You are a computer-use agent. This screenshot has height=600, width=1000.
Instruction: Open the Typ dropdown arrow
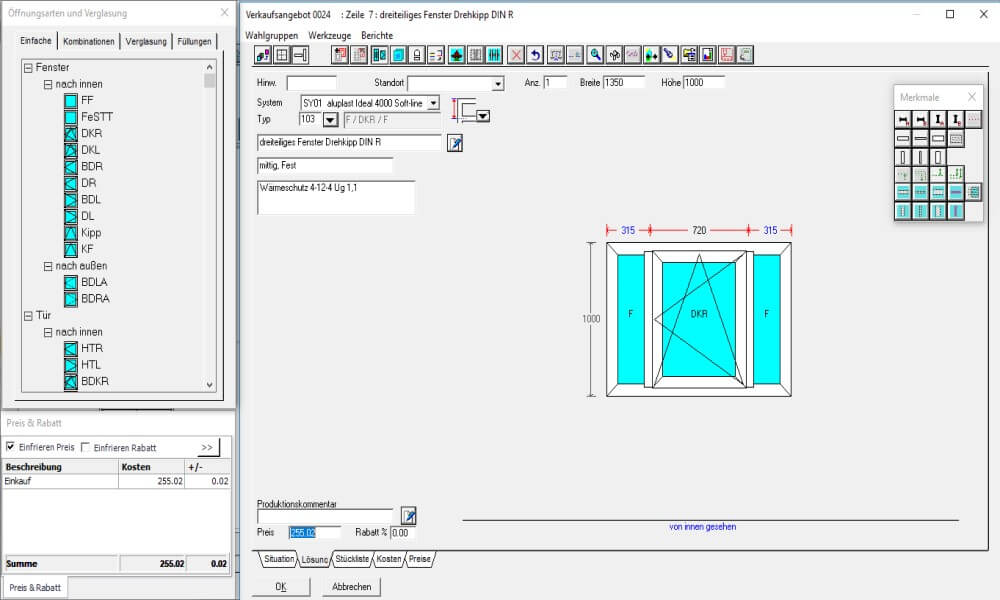pos(330,120)
